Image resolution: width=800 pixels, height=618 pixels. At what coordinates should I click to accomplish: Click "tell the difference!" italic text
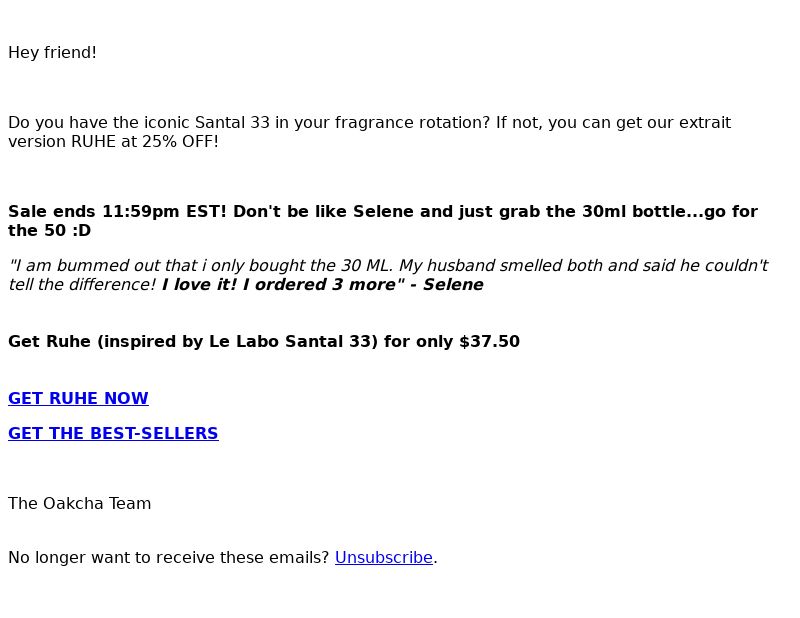pyautogui.click(x=83, y=284)
